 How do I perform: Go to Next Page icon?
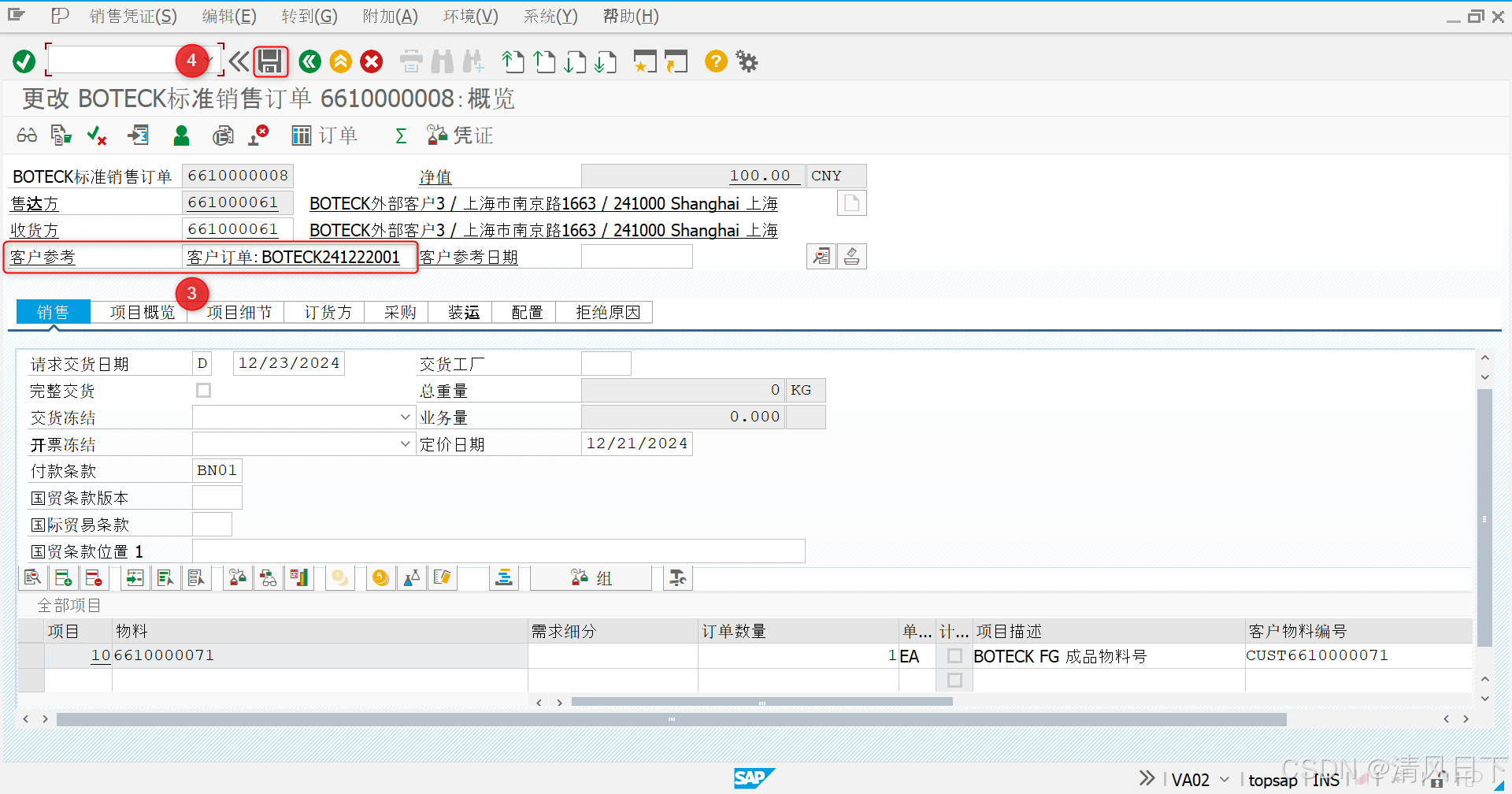click(575, 61)
